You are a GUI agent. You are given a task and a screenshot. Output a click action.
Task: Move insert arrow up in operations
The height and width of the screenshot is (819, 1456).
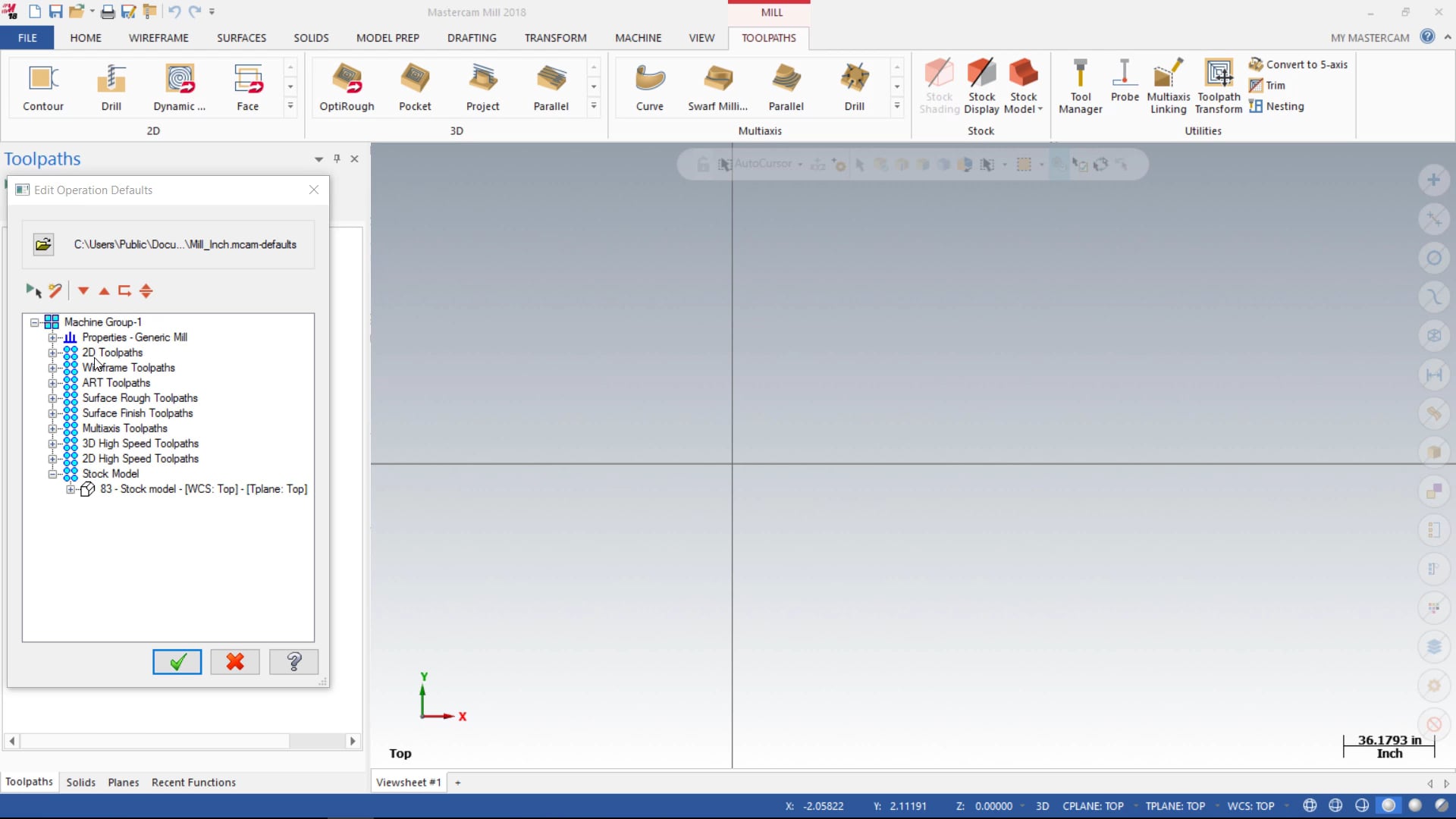pyautogui.click(x=105, y=290)
